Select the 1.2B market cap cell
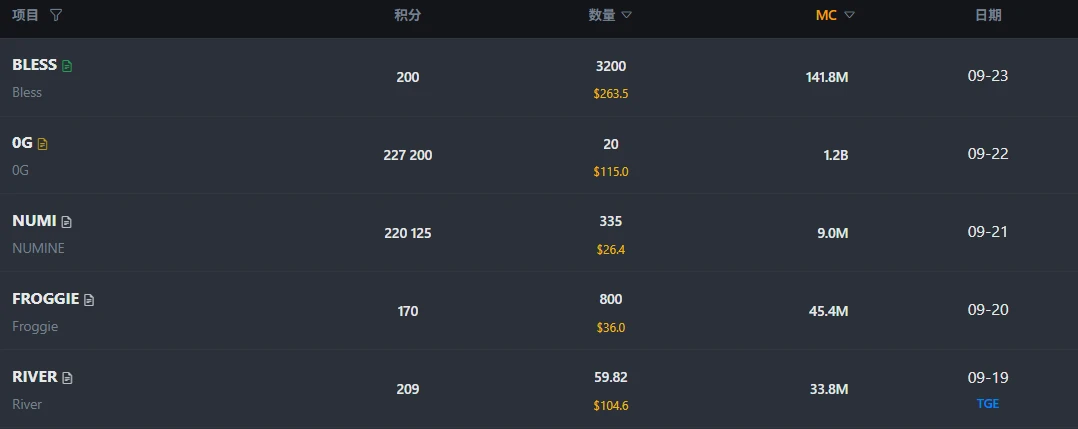1078x429 pixels. coord(835,155)
